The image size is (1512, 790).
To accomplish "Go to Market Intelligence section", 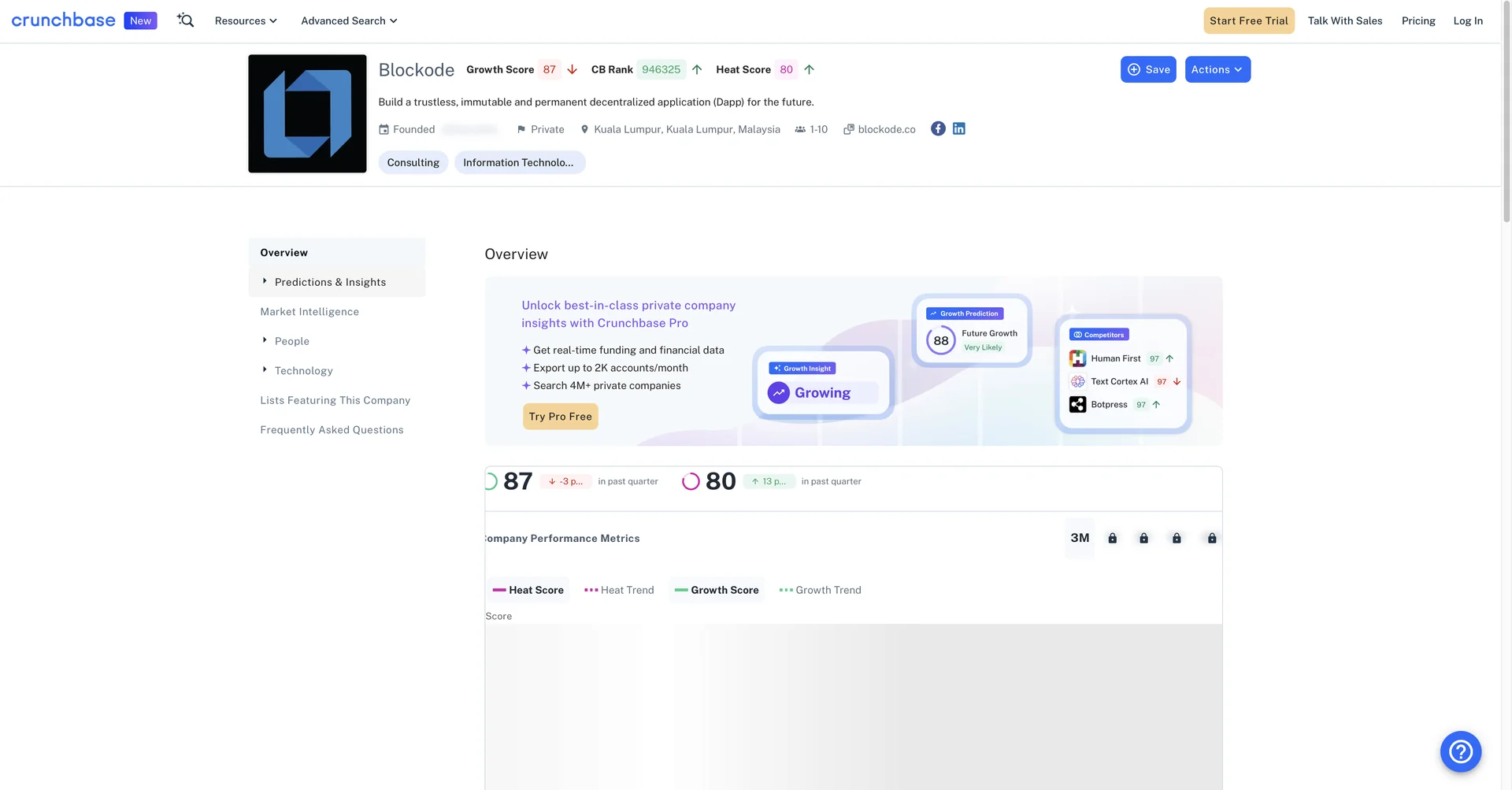I will pyautogui.click(x=309, y=312).
